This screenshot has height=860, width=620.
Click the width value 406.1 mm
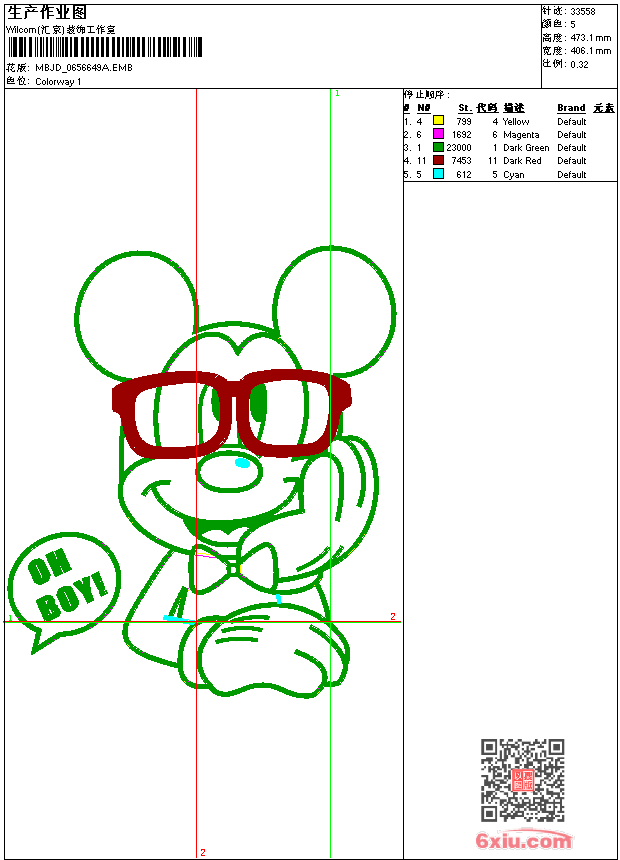pos(590,51)
